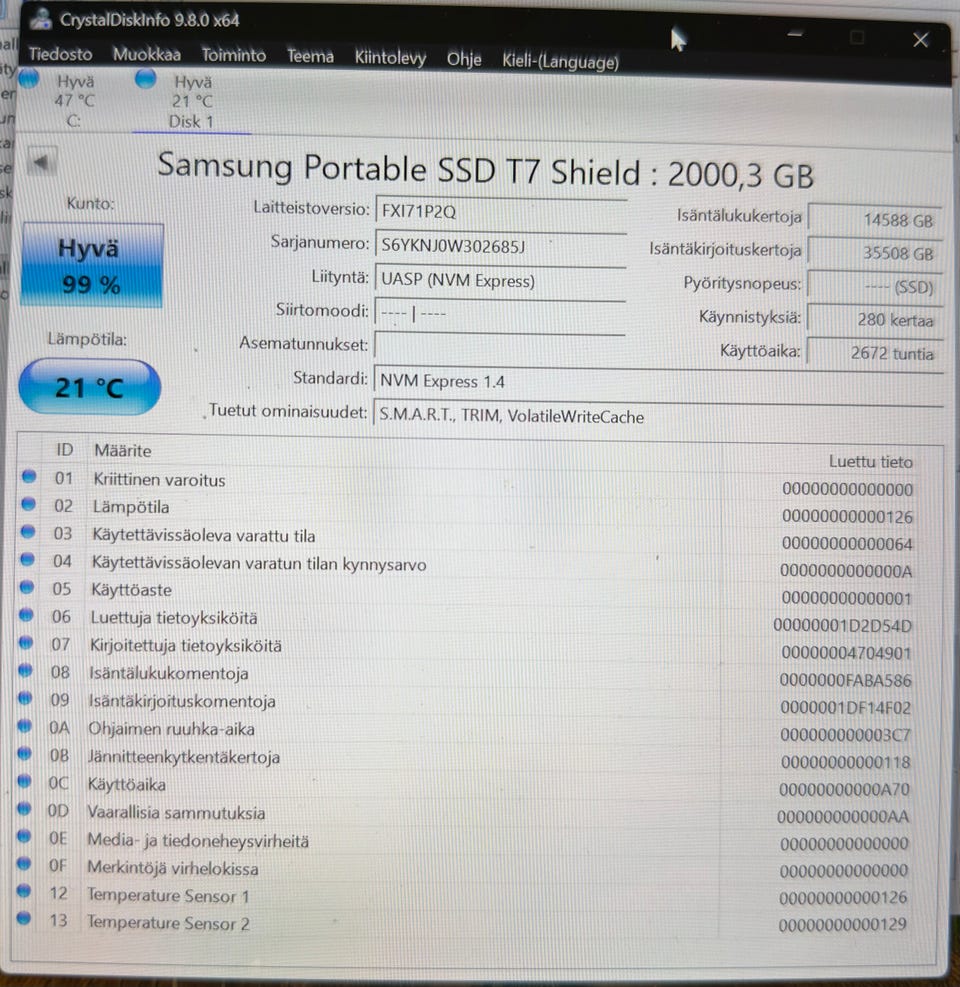Open the Kieli-(Language) menu
The image size is (960, 987).
coord(560,62)
